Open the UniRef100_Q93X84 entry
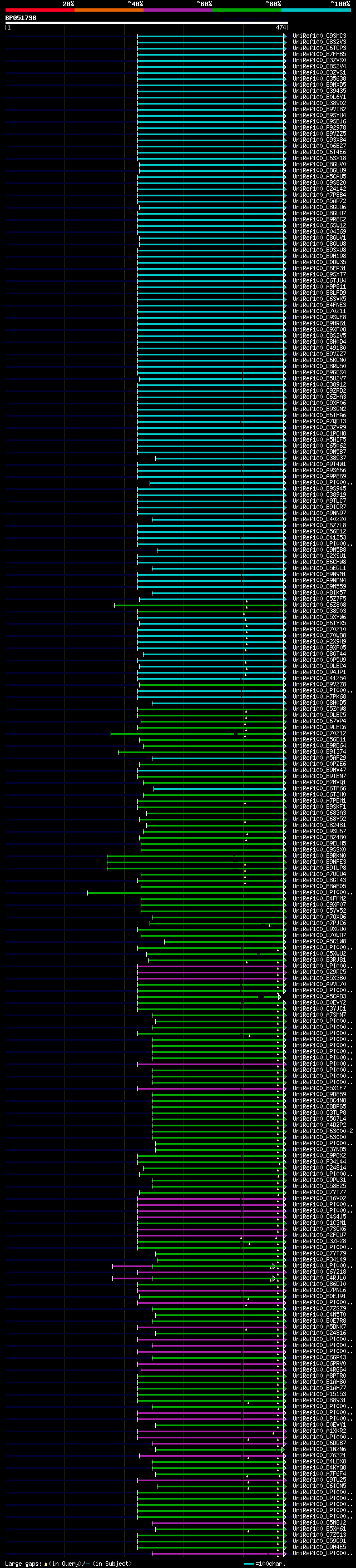The height and width of the screenshot is (1568, 356). click(319, 140)
